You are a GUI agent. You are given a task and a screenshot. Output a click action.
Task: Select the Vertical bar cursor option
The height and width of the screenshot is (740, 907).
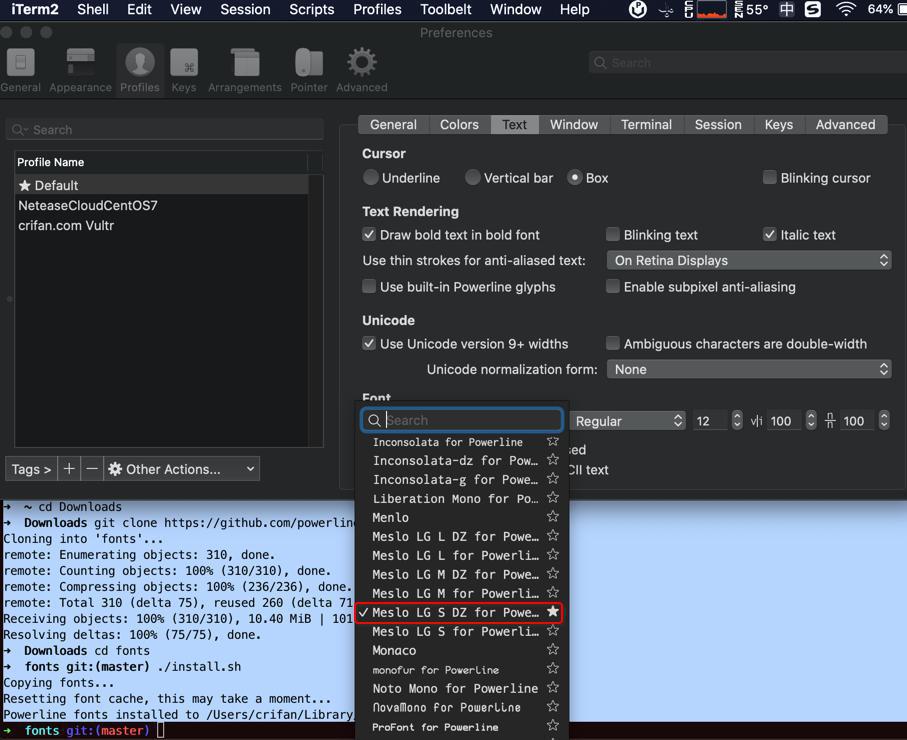point(473,178)
